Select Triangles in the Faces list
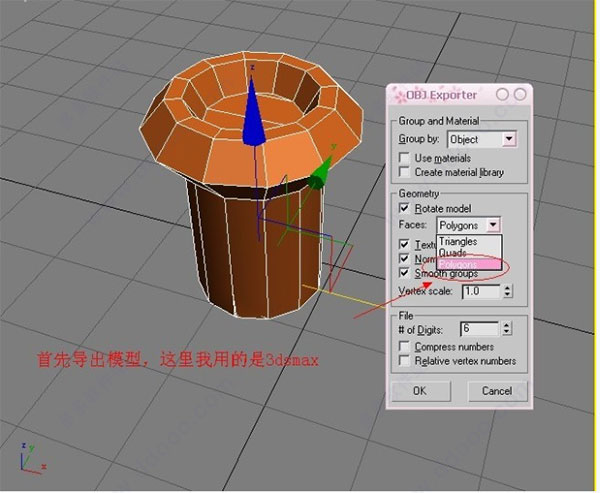The width and height of the screenshot is (600, 493). (x=469, y=242)
